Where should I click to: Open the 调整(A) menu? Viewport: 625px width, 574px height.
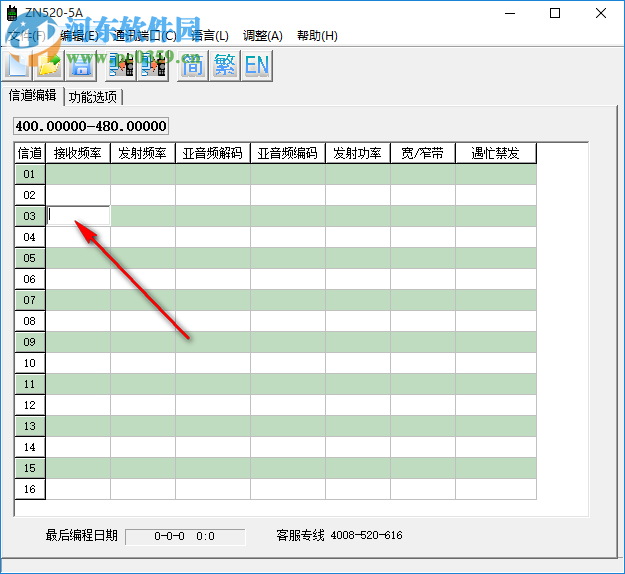[263, 36]
